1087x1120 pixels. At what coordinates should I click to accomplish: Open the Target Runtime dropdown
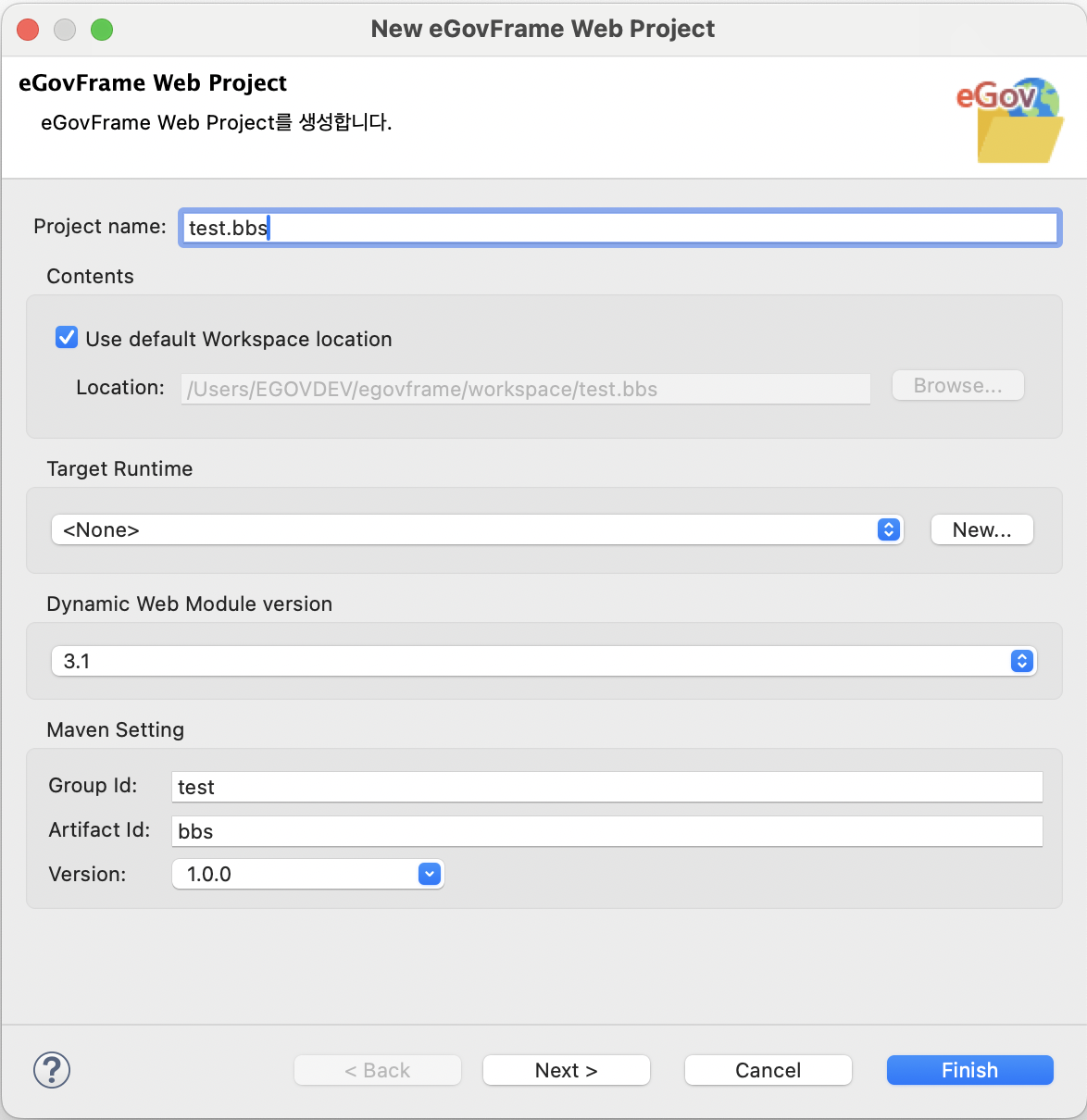click(476, 529)
